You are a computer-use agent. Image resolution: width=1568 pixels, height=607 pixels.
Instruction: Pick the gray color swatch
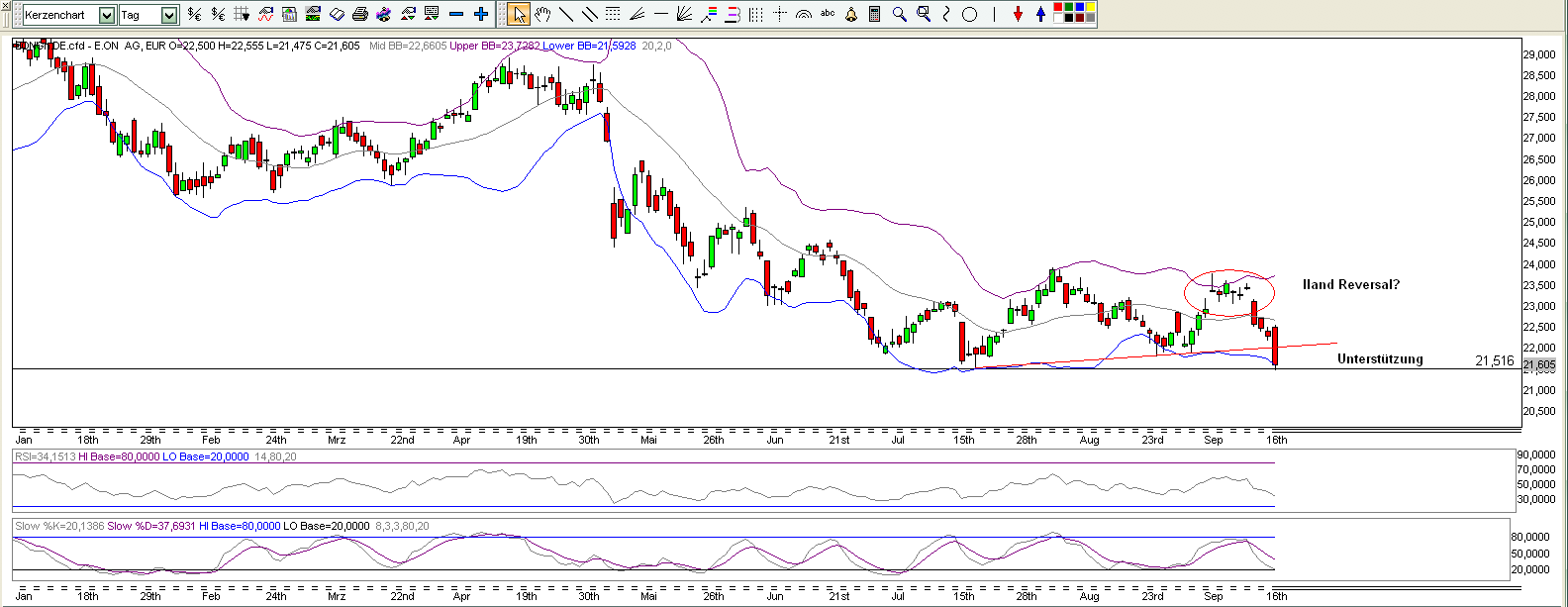tap(1091, 18)
